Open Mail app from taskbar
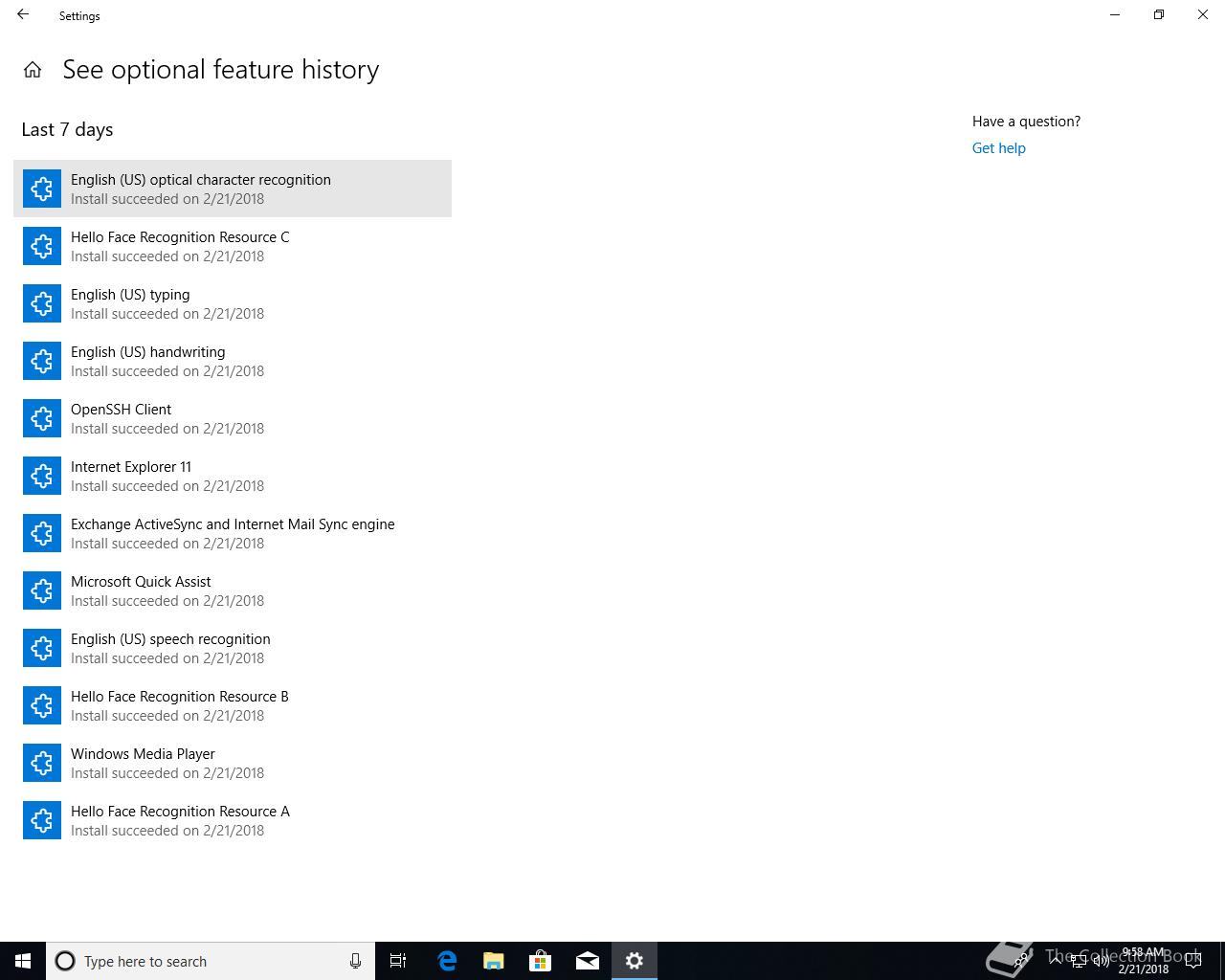 coord(588,961)
